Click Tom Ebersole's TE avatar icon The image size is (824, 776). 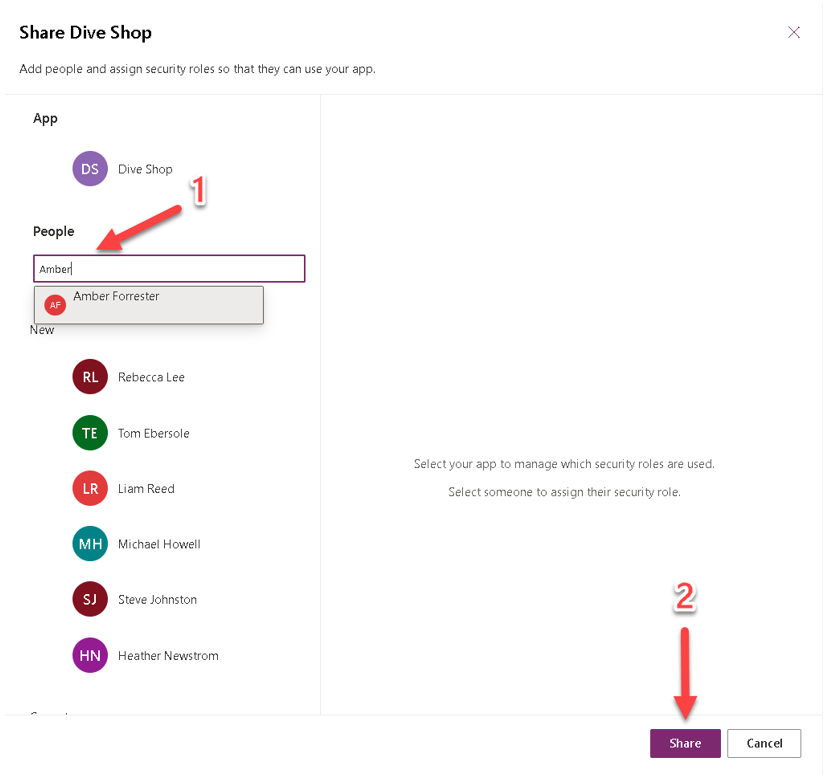89,433
